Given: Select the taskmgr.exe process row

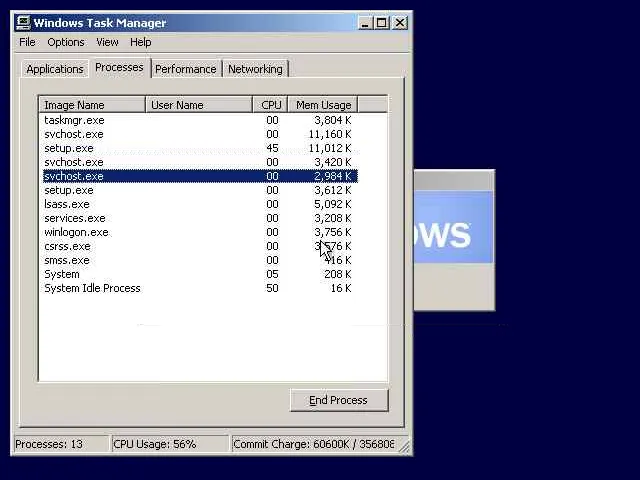Looking at the screenshot, I should 200,120.
